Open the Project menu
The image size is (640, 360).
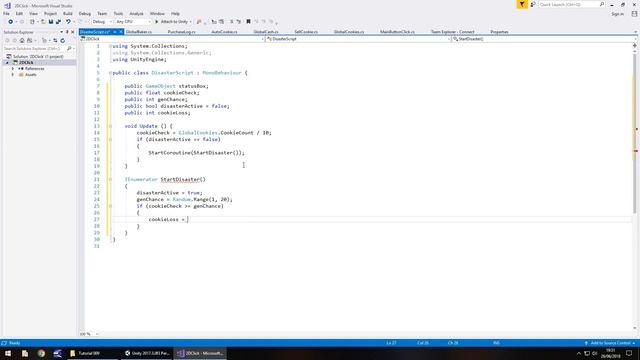point(50,14)
